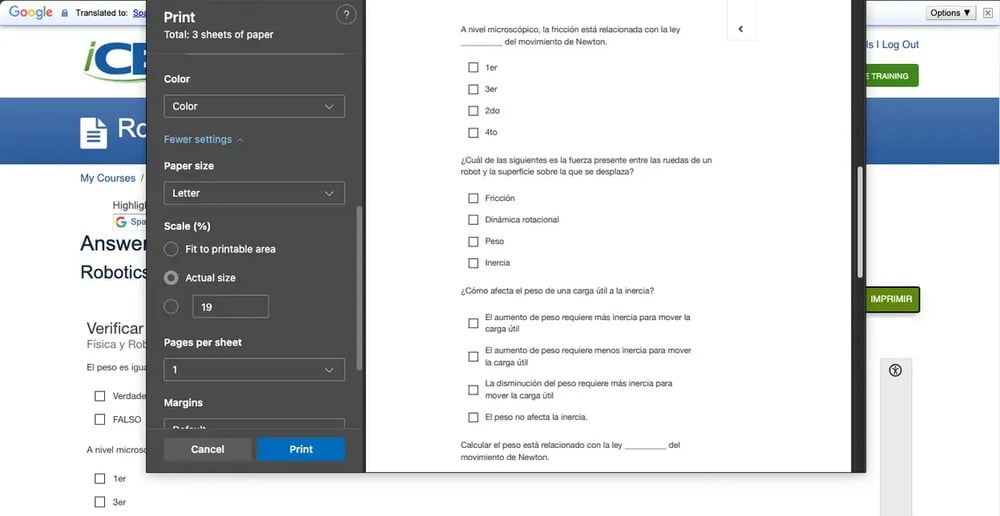Check the background page 1er checkbox
The image size is (1000, 516).
coord(99,478)
